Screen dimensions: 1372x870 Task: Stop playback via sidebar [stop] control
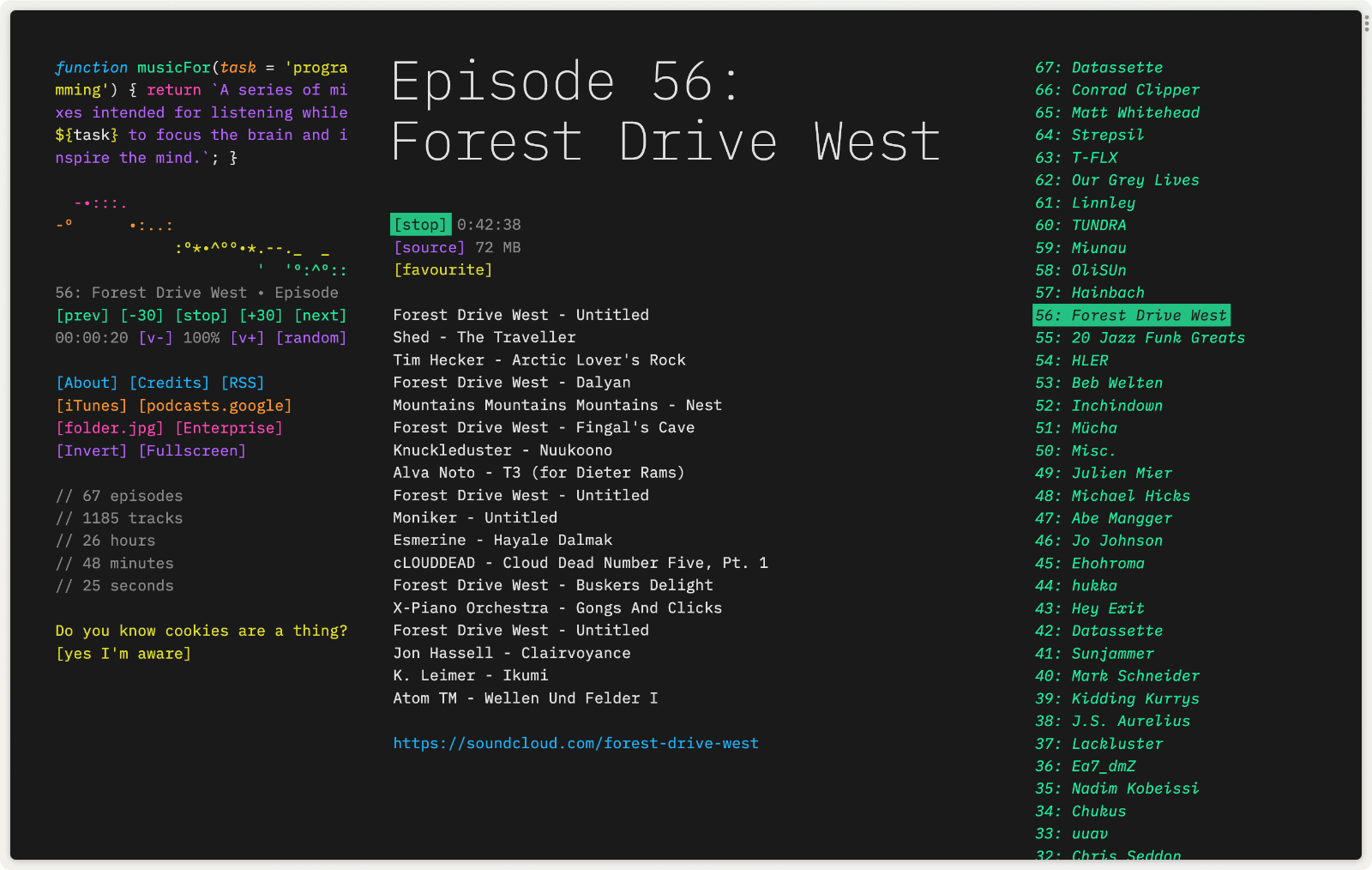tap(202, 316)
